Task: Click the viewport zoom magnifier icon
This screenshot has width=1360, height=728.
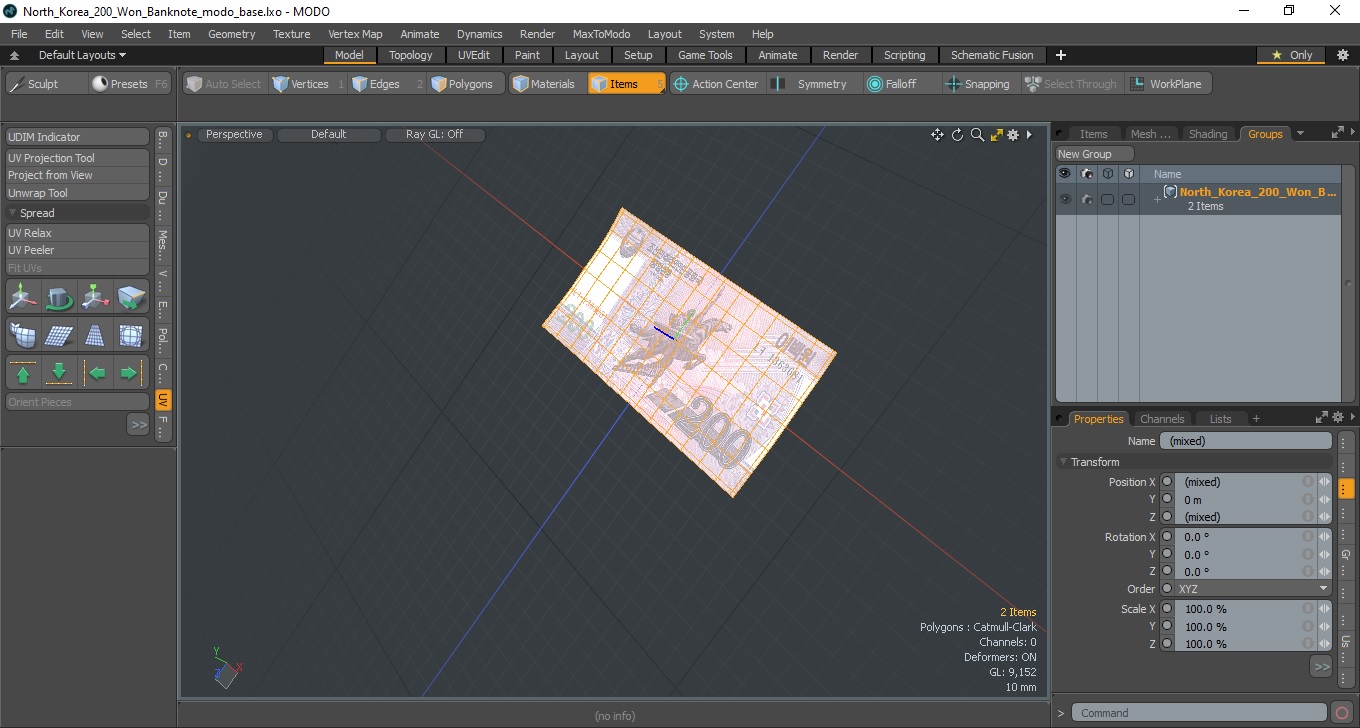Action: (x=977, y=135)
